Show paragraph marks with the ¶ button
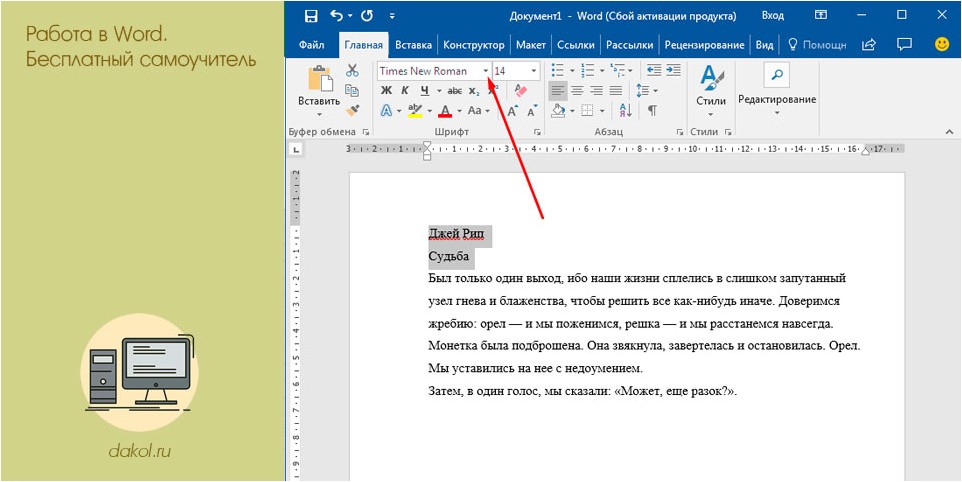The width and height of the screenshot is (962, 482). [653, 111]
